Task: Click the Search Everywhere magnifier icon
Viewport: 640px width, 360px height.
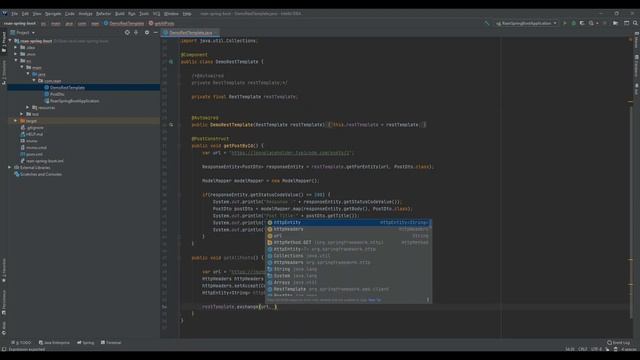Action: click(x=635, y=23)
